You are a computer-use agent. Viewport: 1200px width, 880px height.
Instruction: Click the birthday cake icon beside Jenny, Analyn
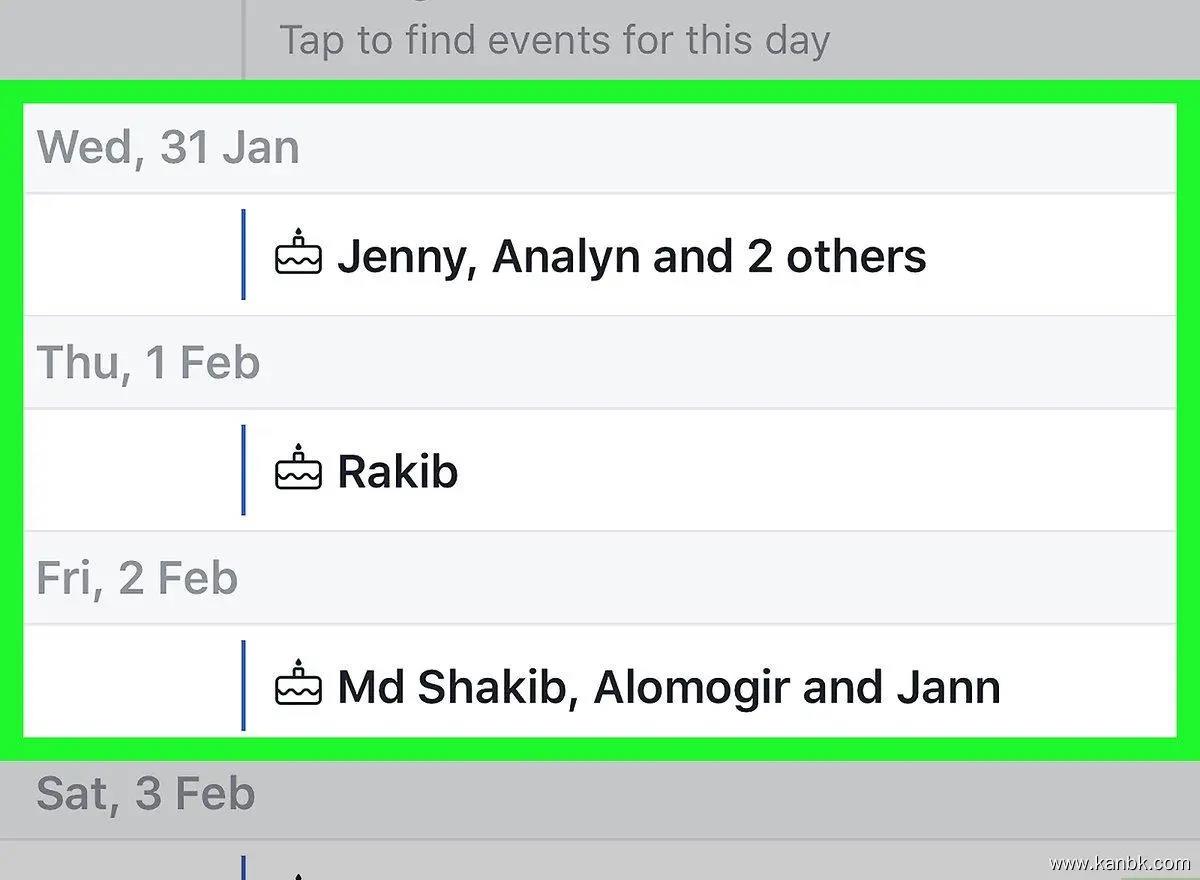pyautogui.click(x=298, y=254)
